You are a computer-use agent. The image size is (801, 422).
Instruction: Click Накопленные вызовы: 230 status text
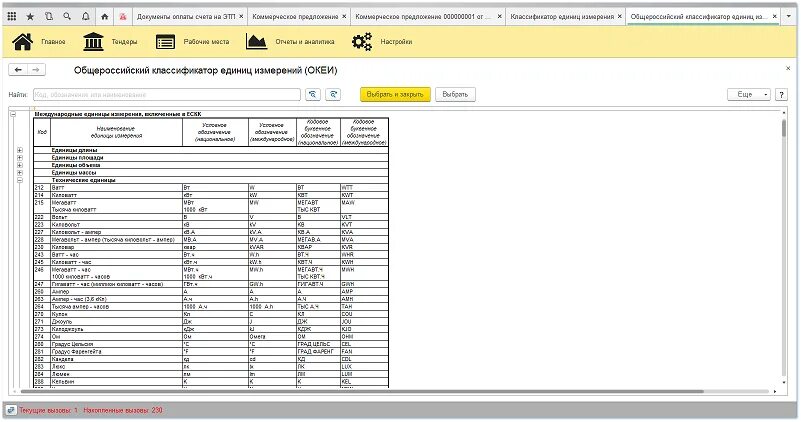click(x=123, y=410)
